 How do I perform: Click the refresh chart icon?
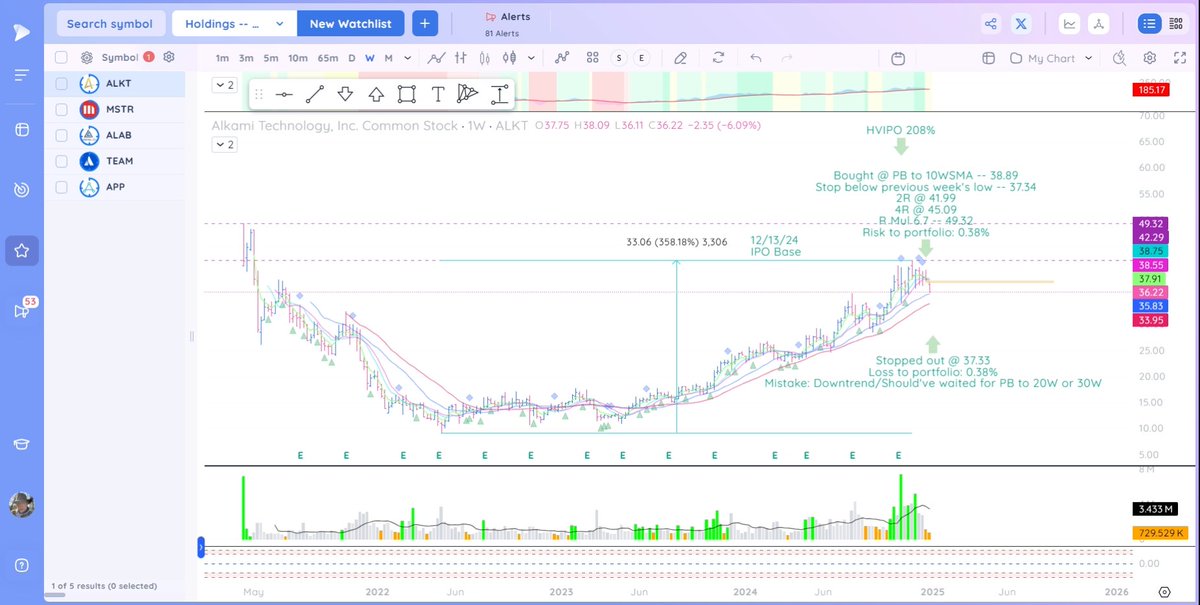(x=718, y=58)
